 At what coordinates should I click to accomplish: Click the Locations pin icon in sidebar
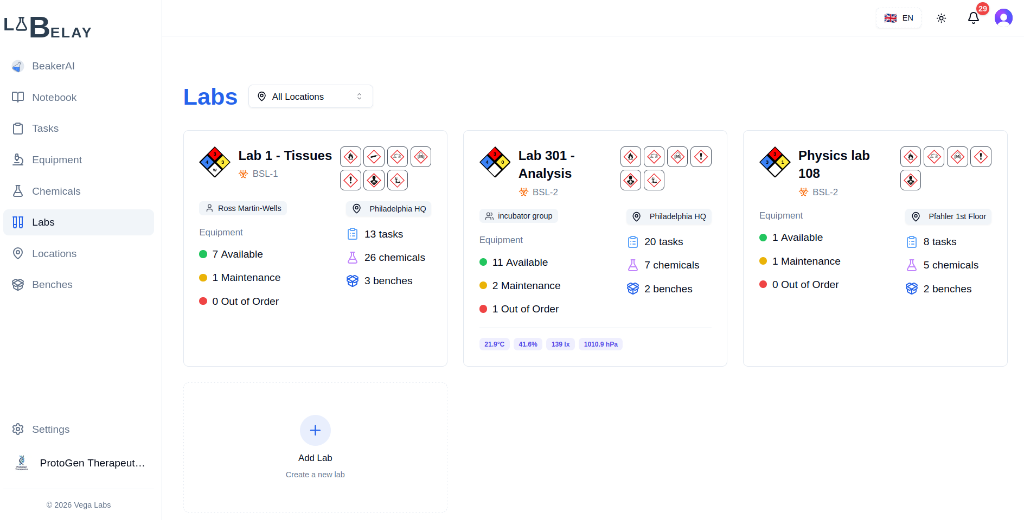click(18, 253)
